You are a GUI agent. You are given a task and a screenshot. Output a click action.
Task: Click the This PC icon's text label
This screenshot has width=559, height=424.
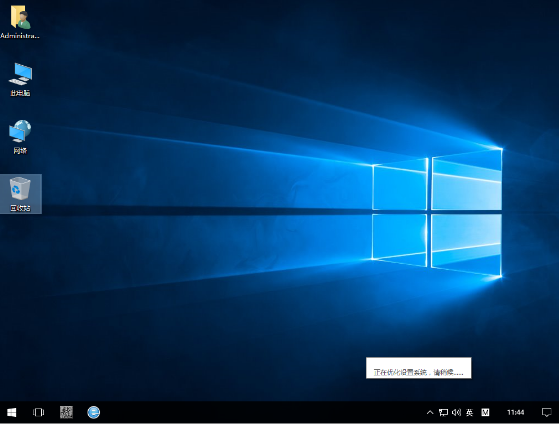click(20, 93)
